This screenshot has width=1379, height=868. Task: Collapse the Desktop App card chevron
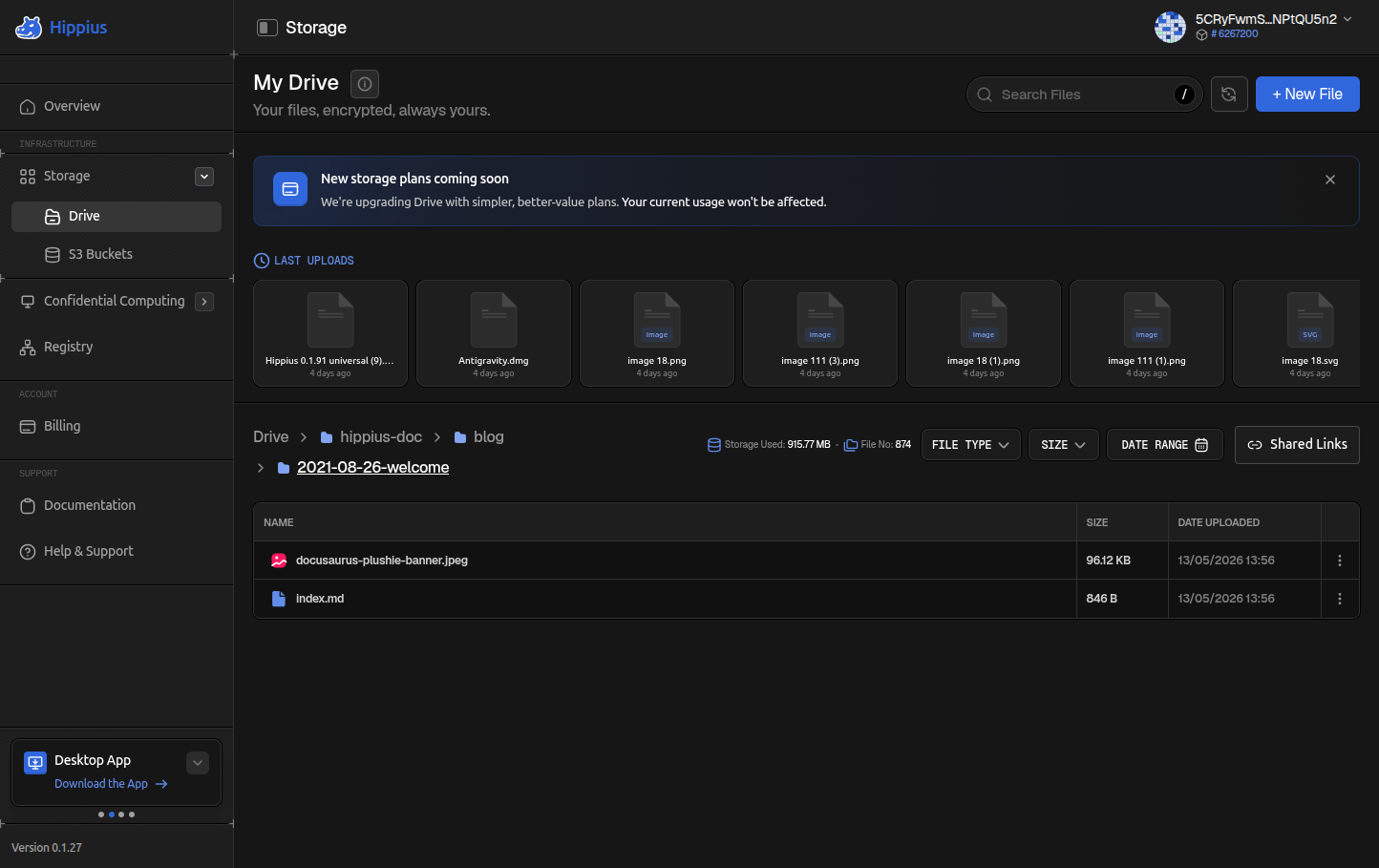click(198, 763)
